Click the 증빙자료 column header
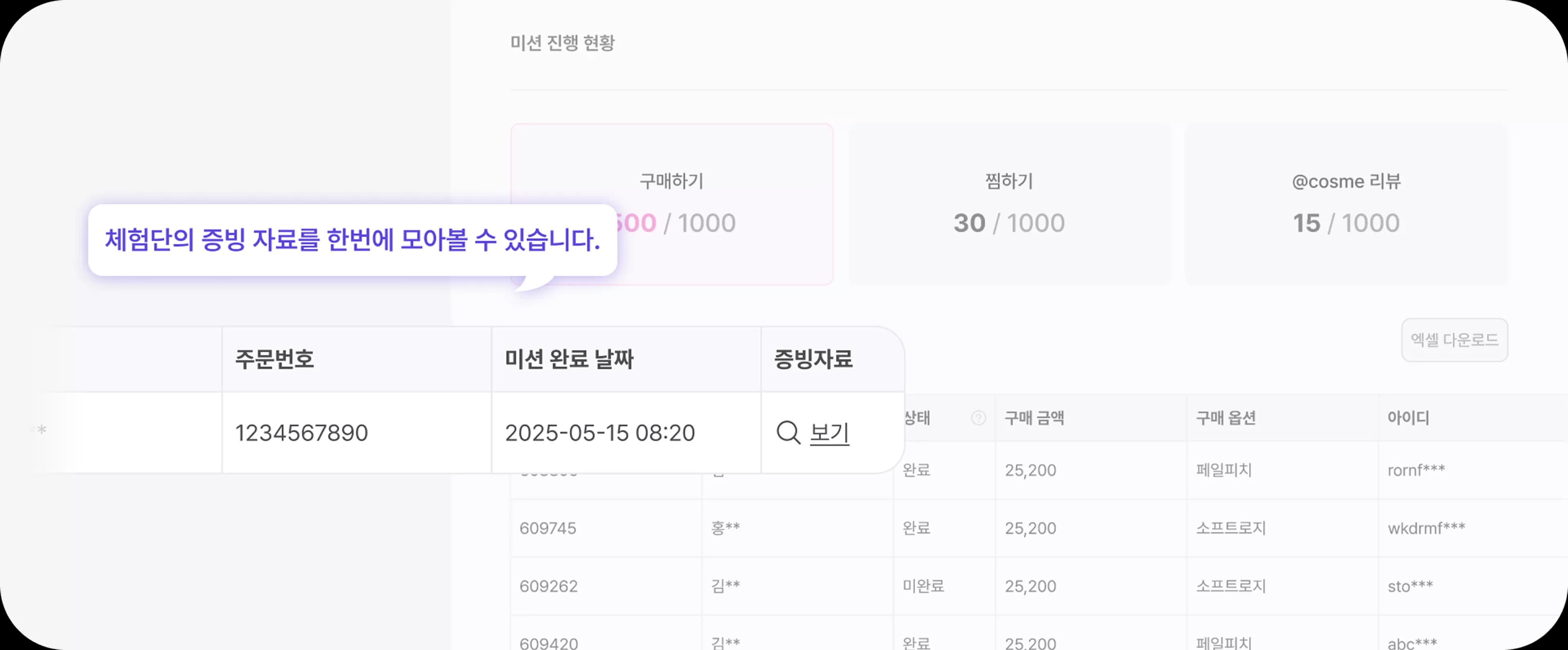 [x=813, y=359]
